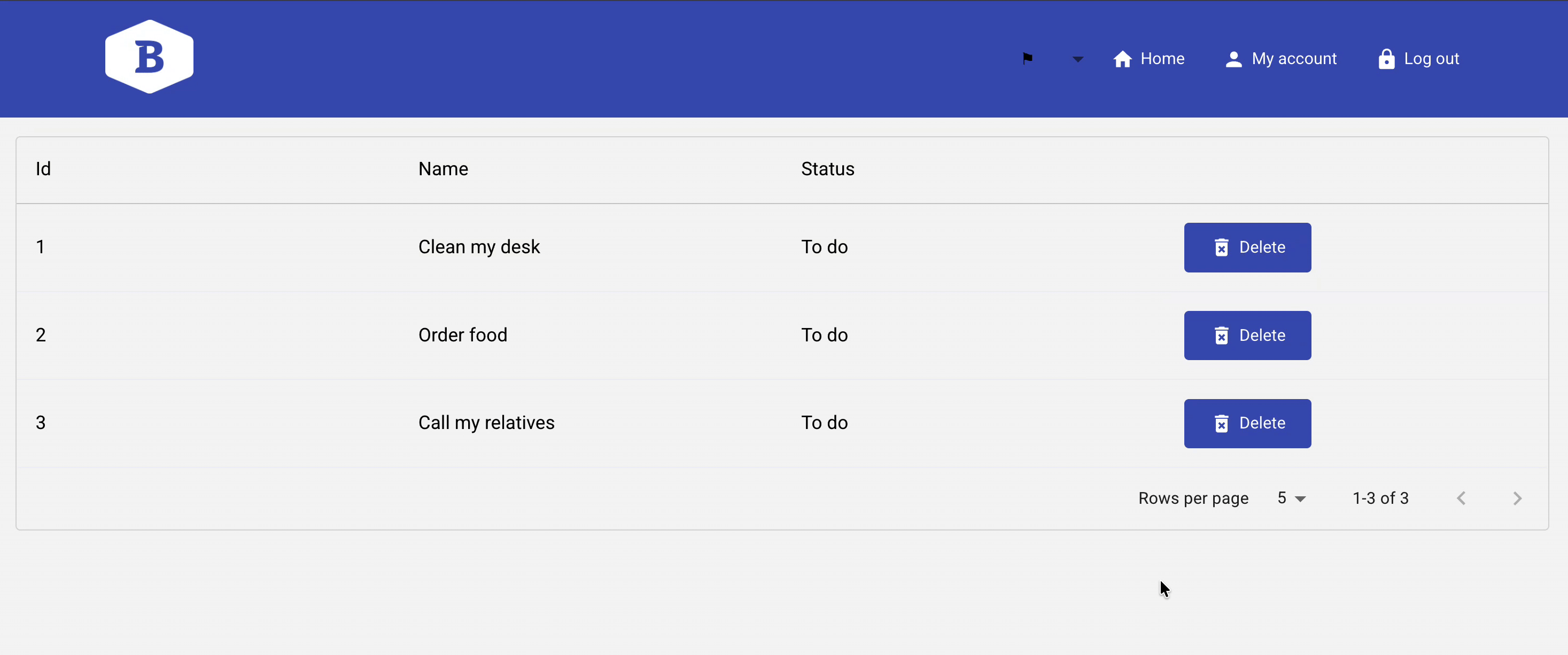Click the next page chevron
Viewport: 1568px width, 655px height.
pos(1517,498)
